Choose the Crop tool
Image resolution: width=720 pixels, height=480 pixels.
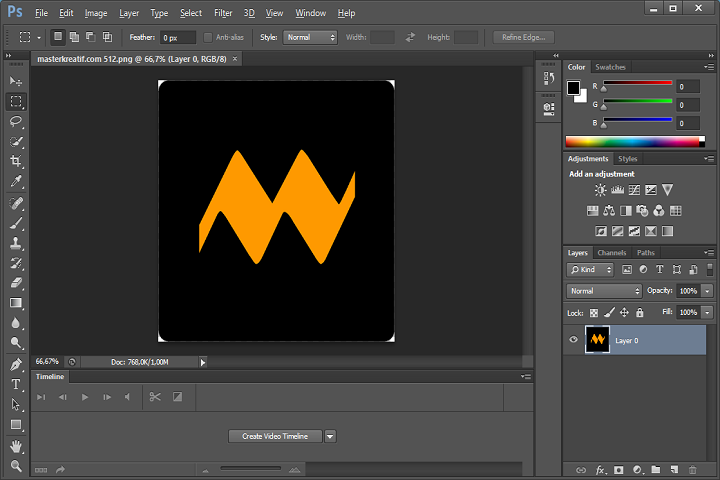click(16, 161)
